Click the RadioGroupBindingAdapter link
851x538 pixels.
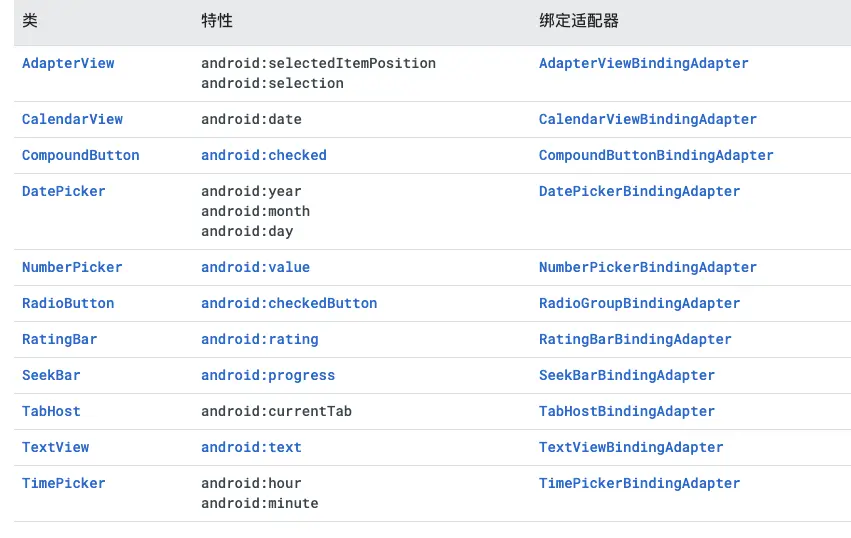(639, 303)
